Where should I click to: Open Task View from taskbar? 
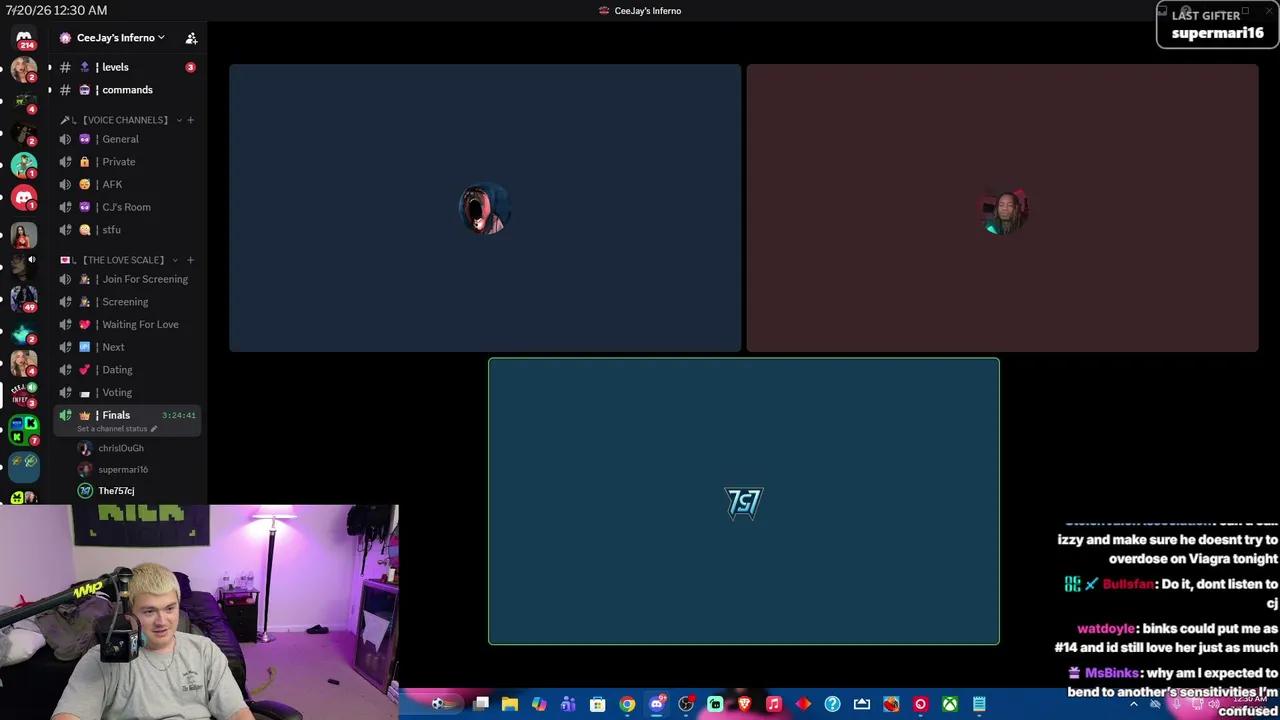[481, 704]
